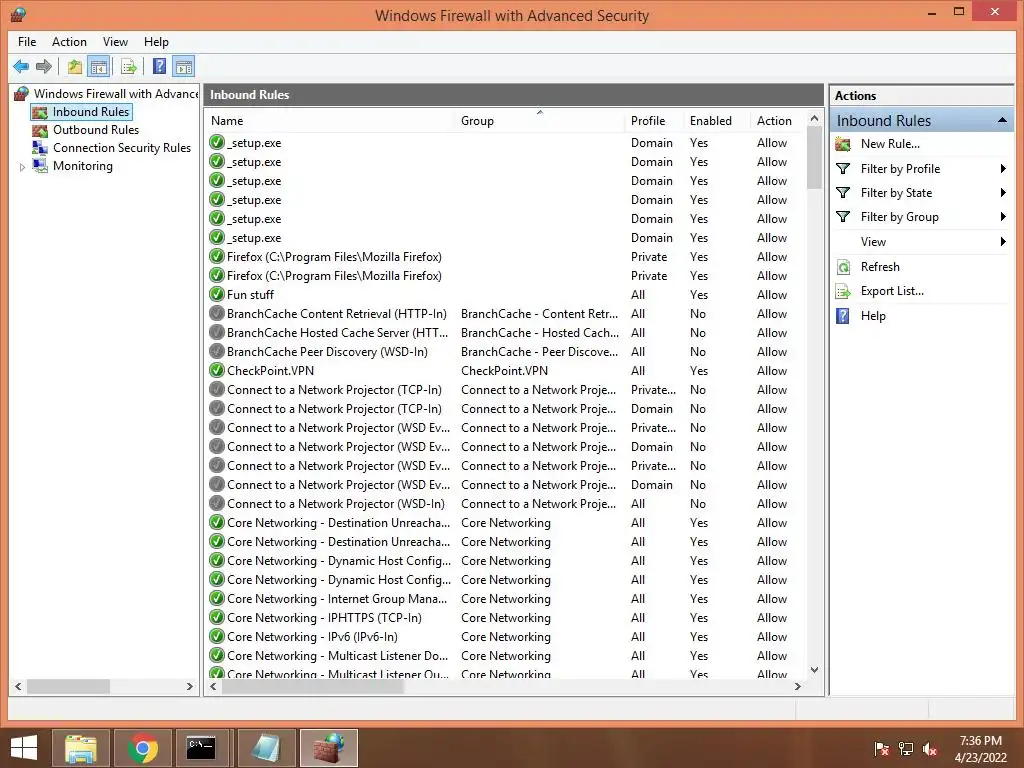1024x768 pixels.
Task: Click the Up one level folder icon
Action: click(75, 67)
